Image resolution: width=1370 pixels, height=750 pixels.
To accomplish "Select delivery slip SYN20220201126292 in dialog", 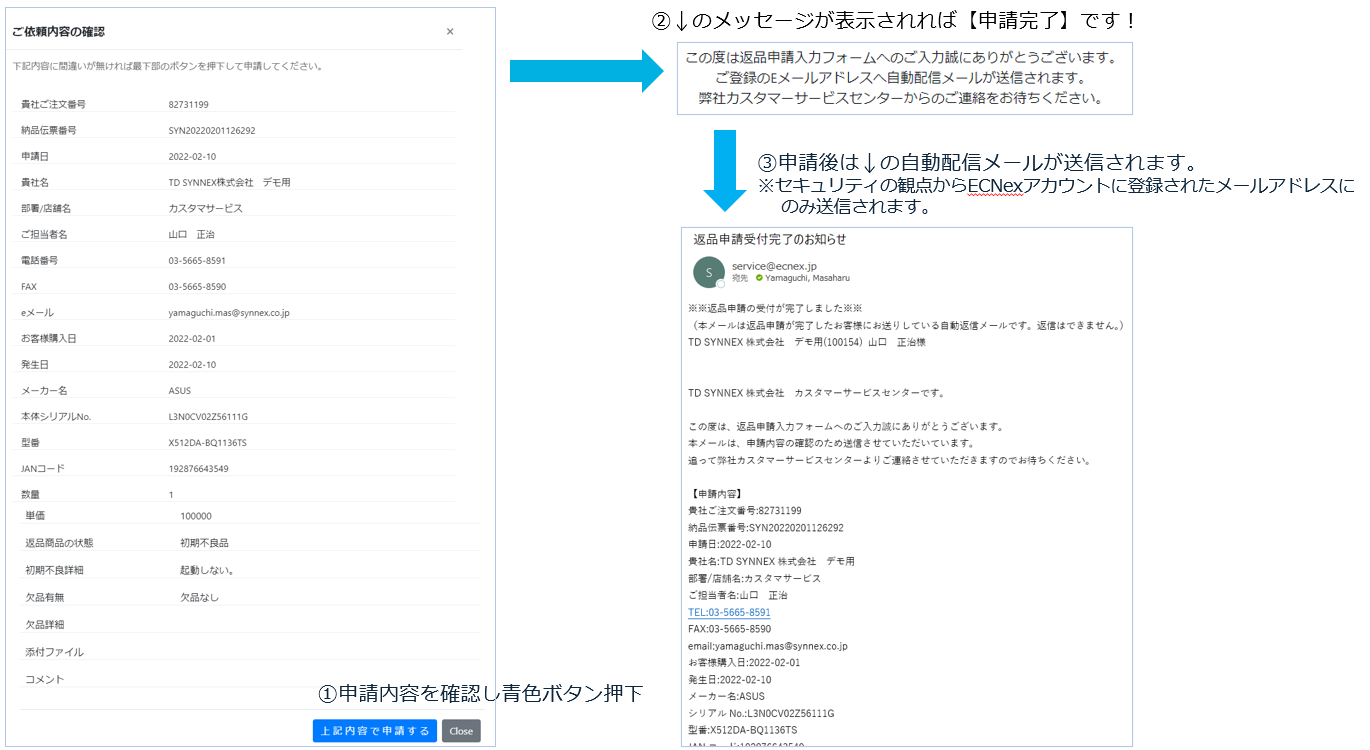I will point(212,130).
